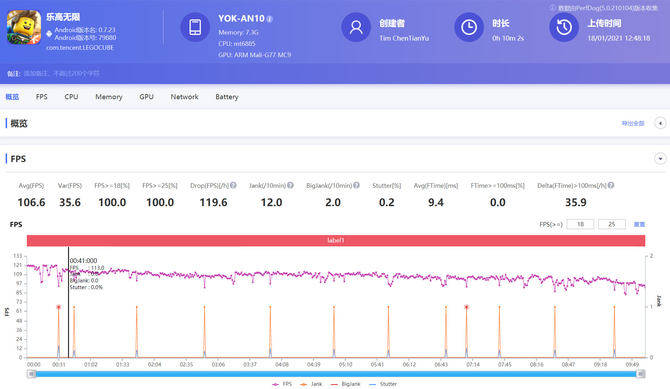Click the remarks note input field
This screenshot has height=389, width=670.
62,74
